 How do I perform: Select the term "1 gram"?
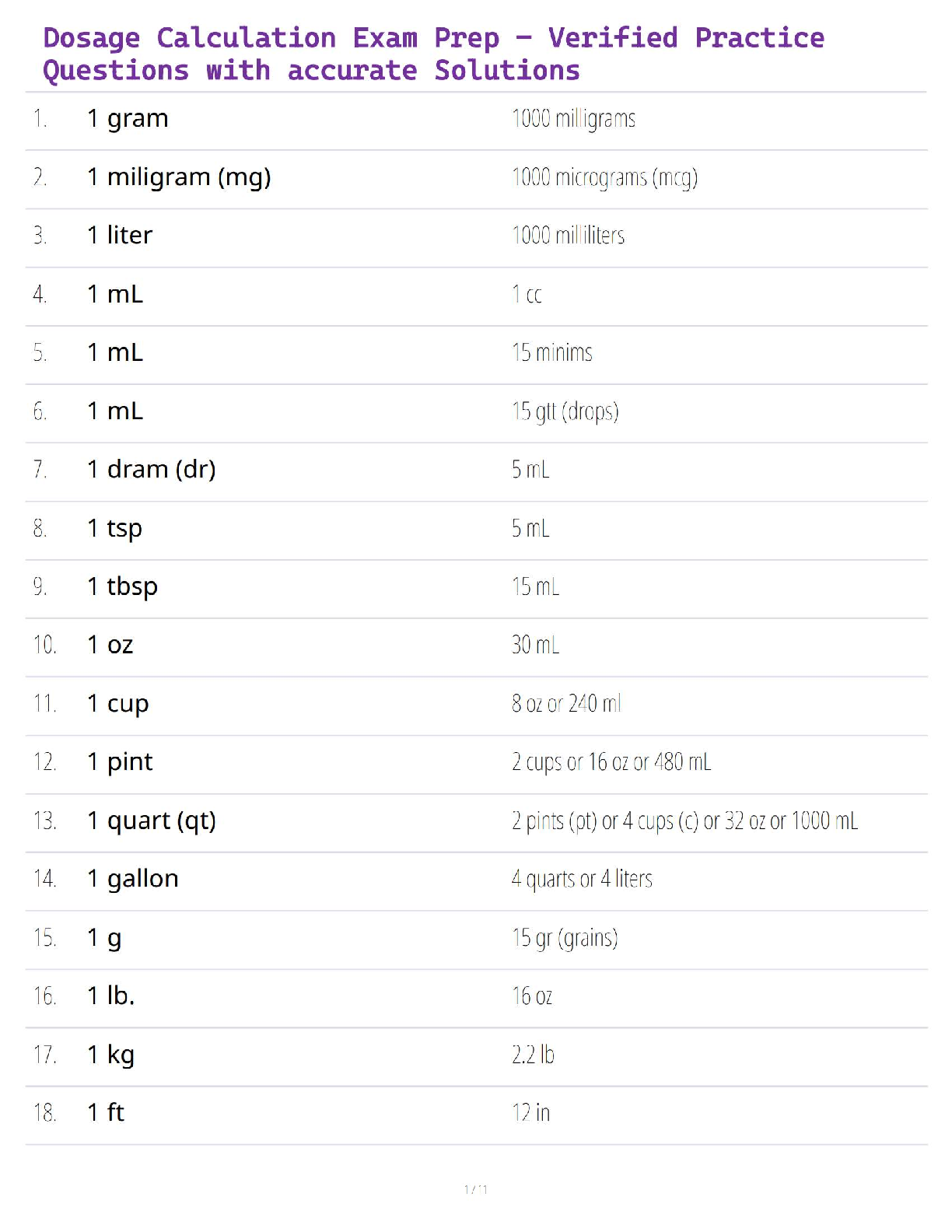tap(128, 119)
